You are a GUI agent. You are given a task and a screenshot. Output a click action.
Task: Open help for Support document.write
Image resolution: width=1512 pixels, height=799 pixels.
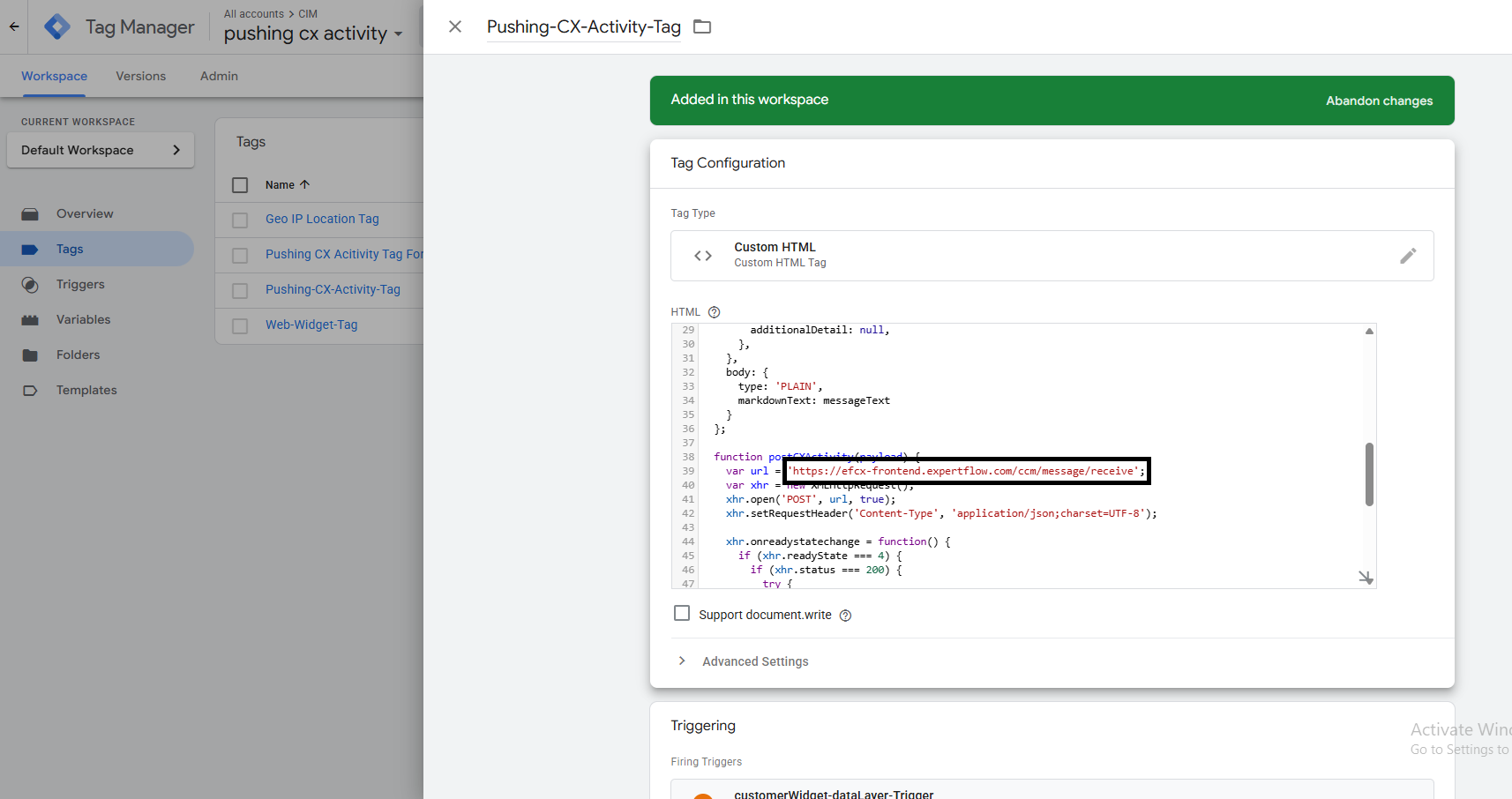(845, 616)
